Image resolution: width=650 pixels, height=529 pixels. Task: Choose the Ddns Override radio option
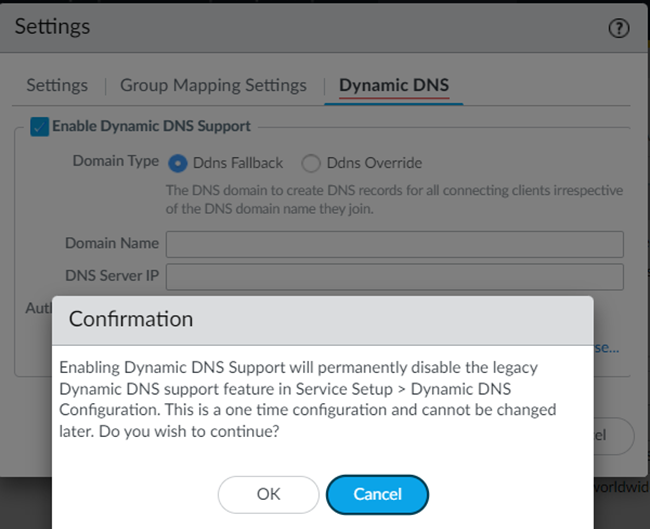coord(311,162)
